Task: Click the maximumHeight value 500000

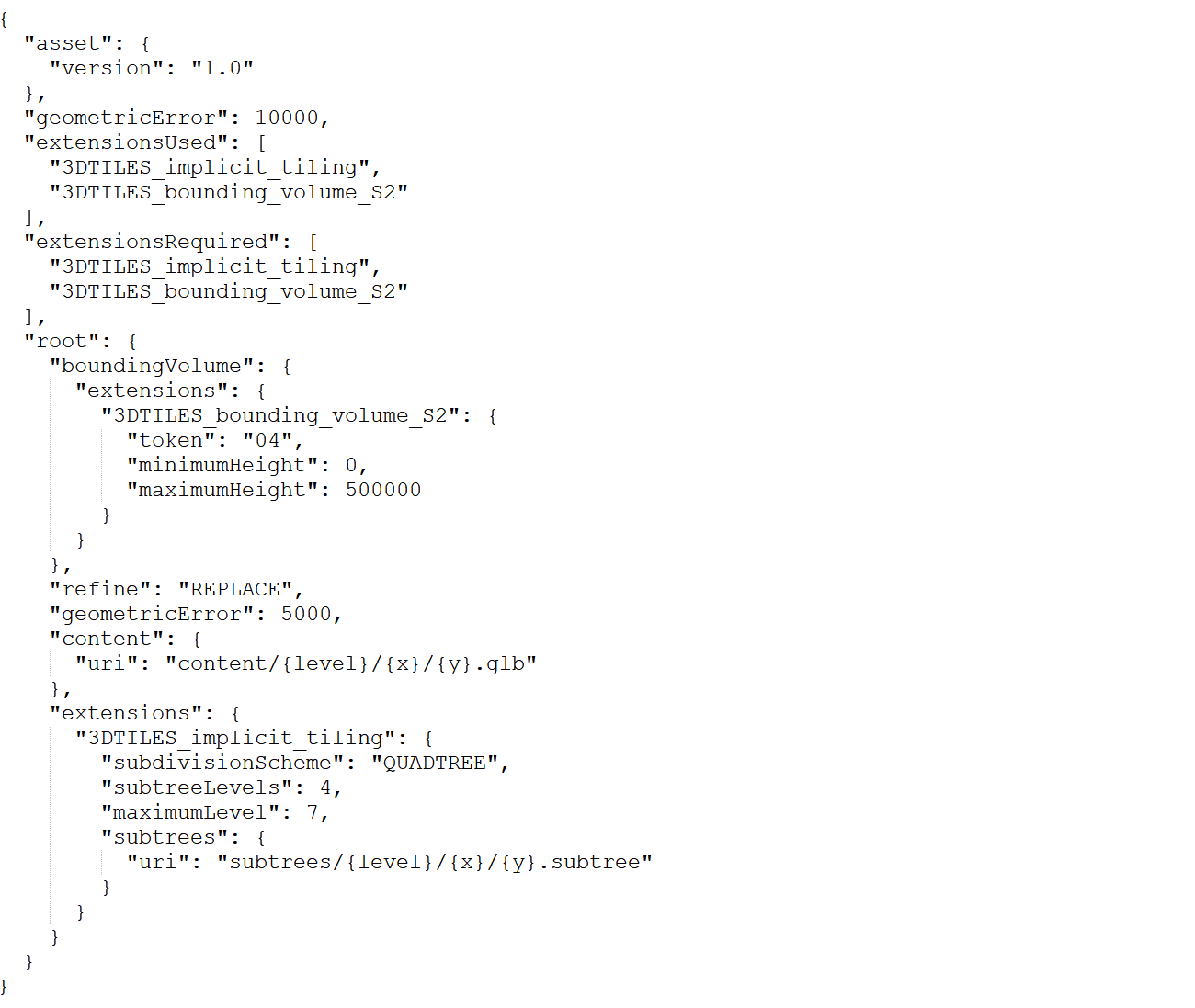Action: click(x=383, y=490)
